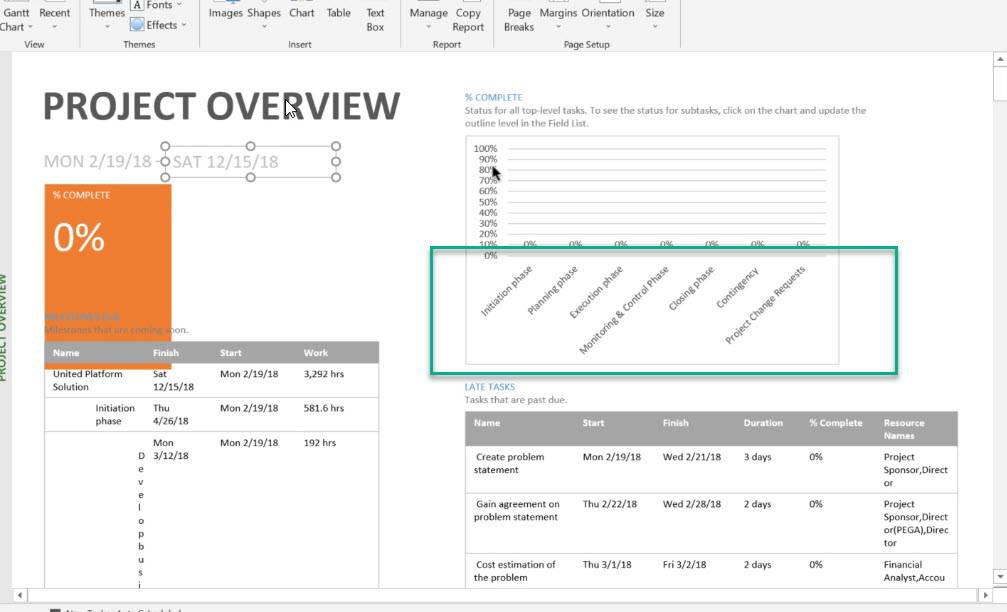The height and width of the screenshot is (612, 1007).
Task: Click the MON 2/19/18 start date text
Action: [98, 161]
